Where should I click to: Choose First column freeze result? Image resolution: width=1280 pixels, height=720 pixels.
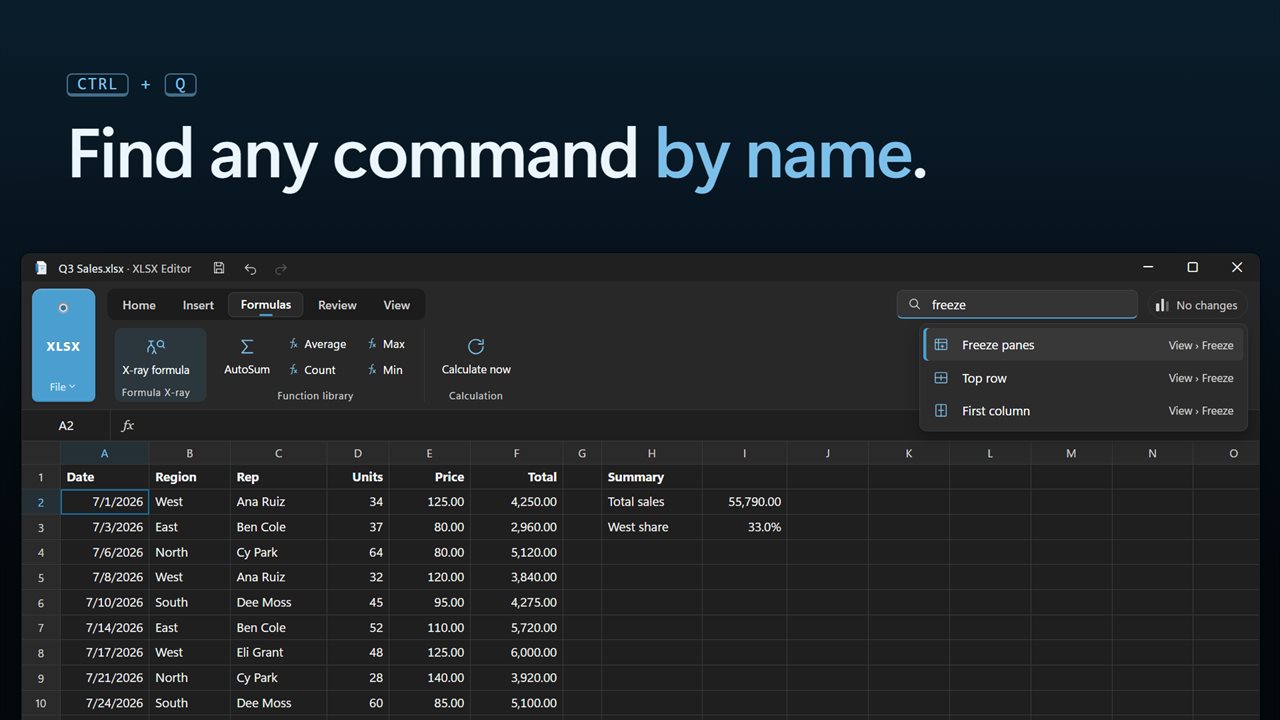(1084, 411)
